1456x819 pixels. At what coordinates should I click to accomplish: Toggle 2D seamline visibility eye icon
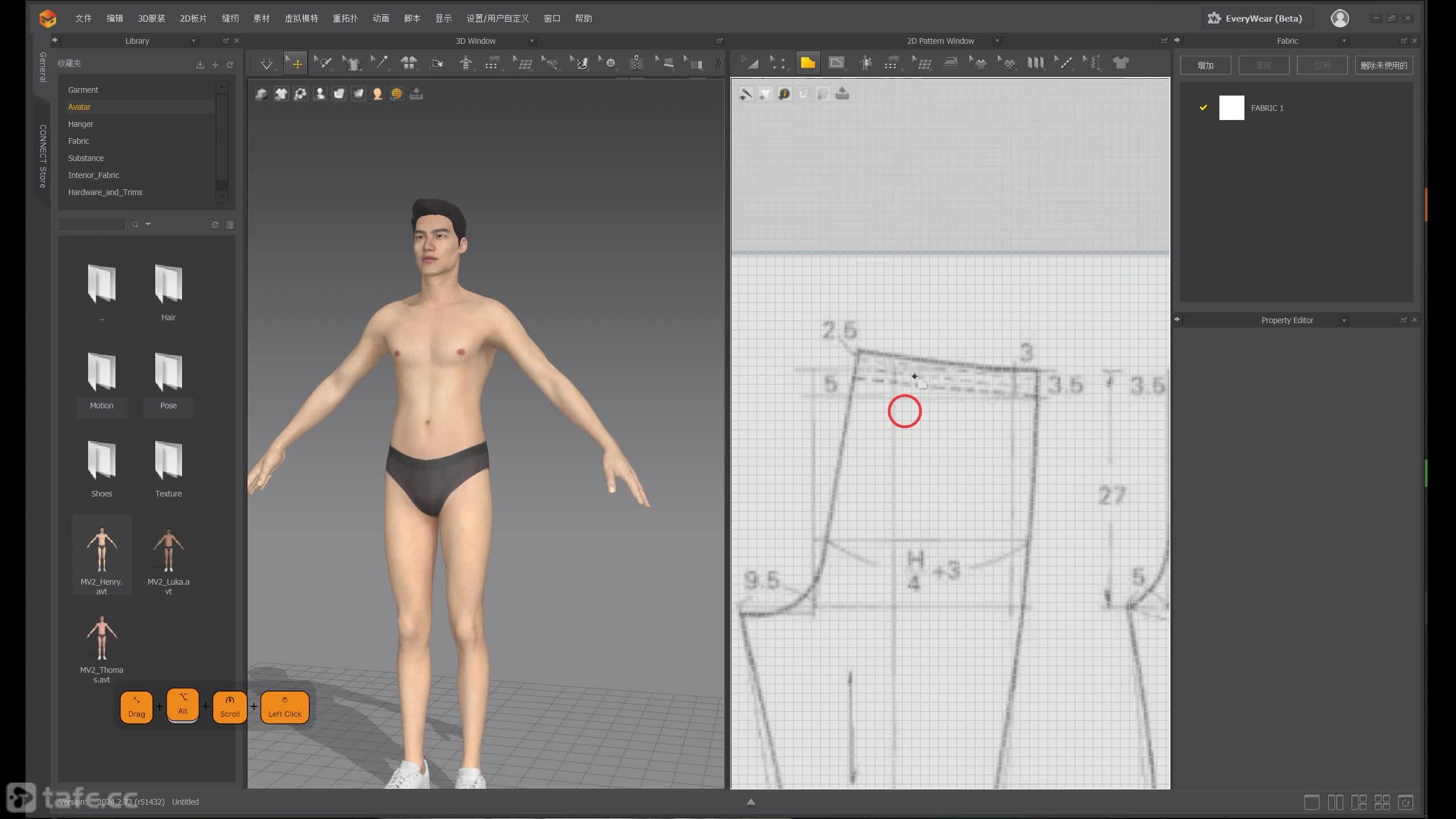tap(746, 94)
